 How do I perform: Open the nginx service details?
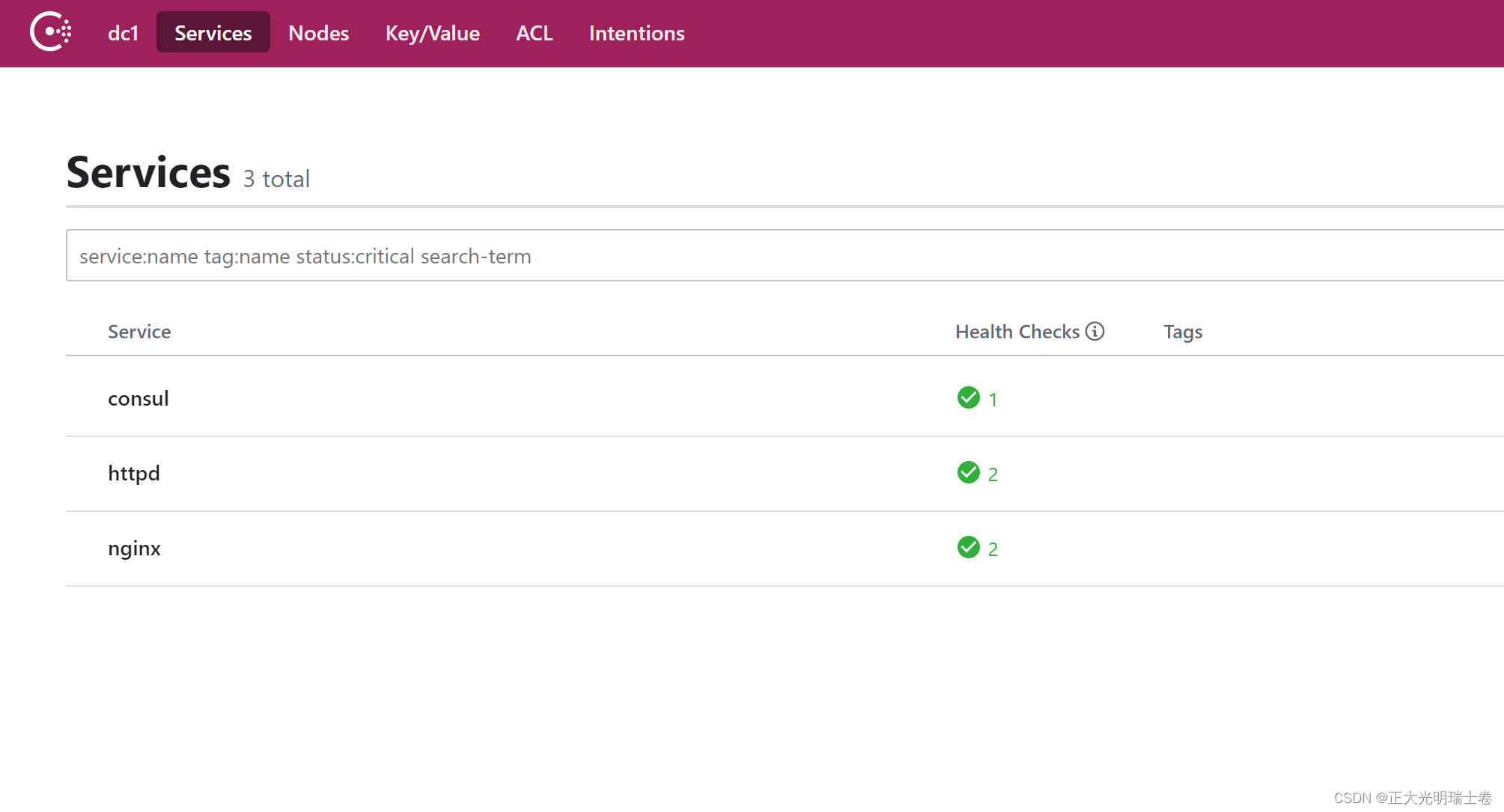click(x=134, y=548)
